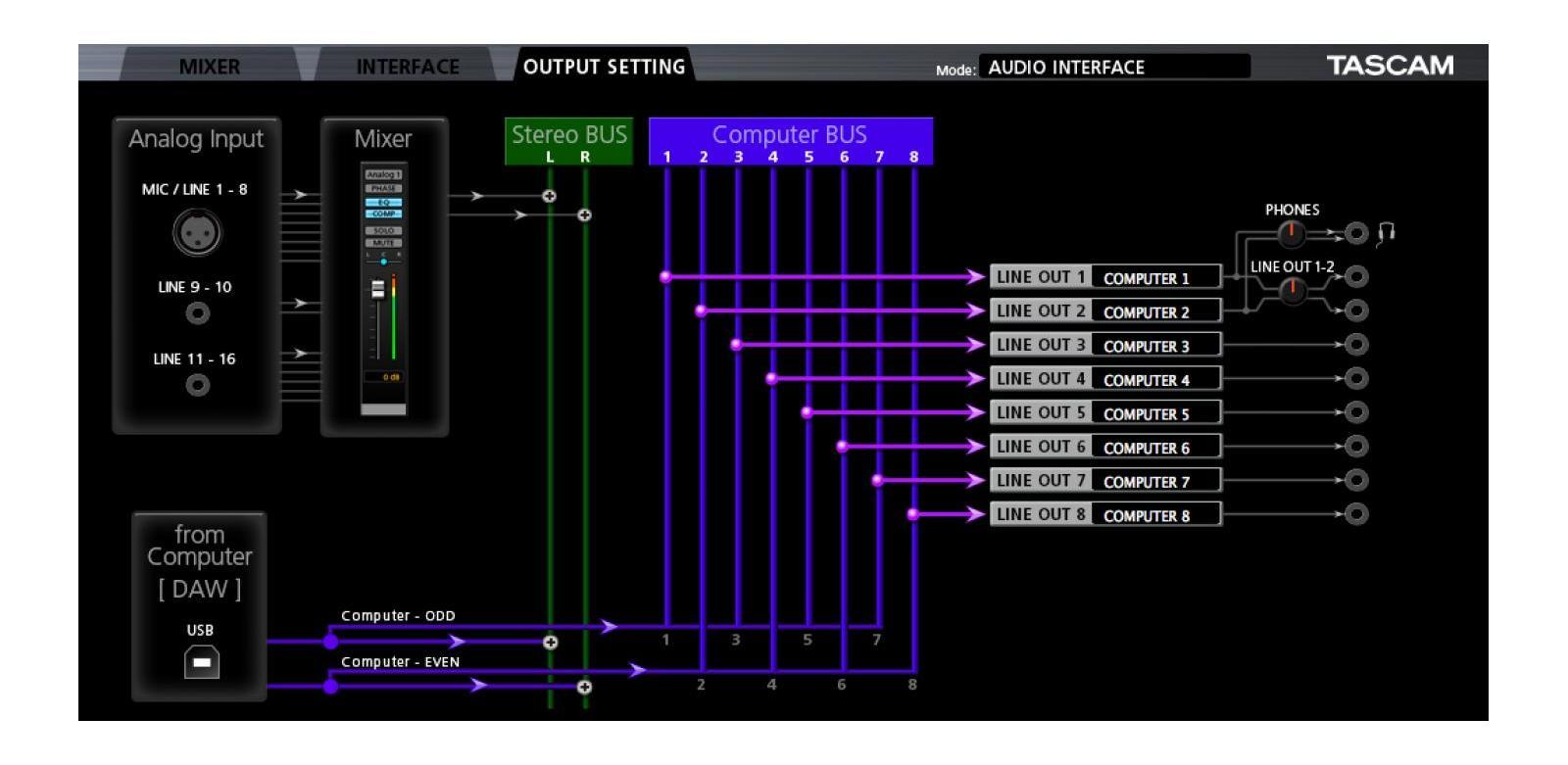Screen dimensions: 1568x765
Task: Click the headphones output jack icon
Action: point(1356,233)
